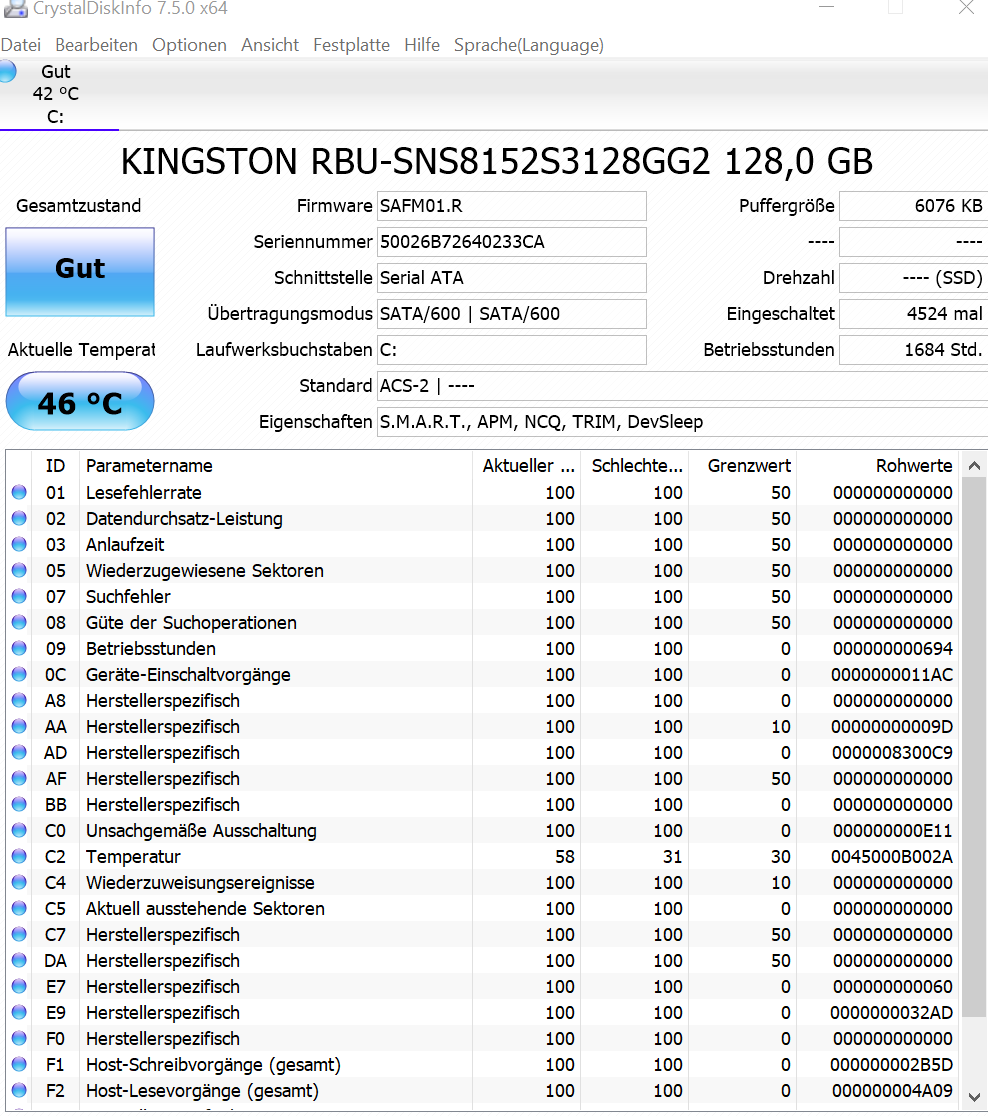Click the Standard field ACS-2

682,386
